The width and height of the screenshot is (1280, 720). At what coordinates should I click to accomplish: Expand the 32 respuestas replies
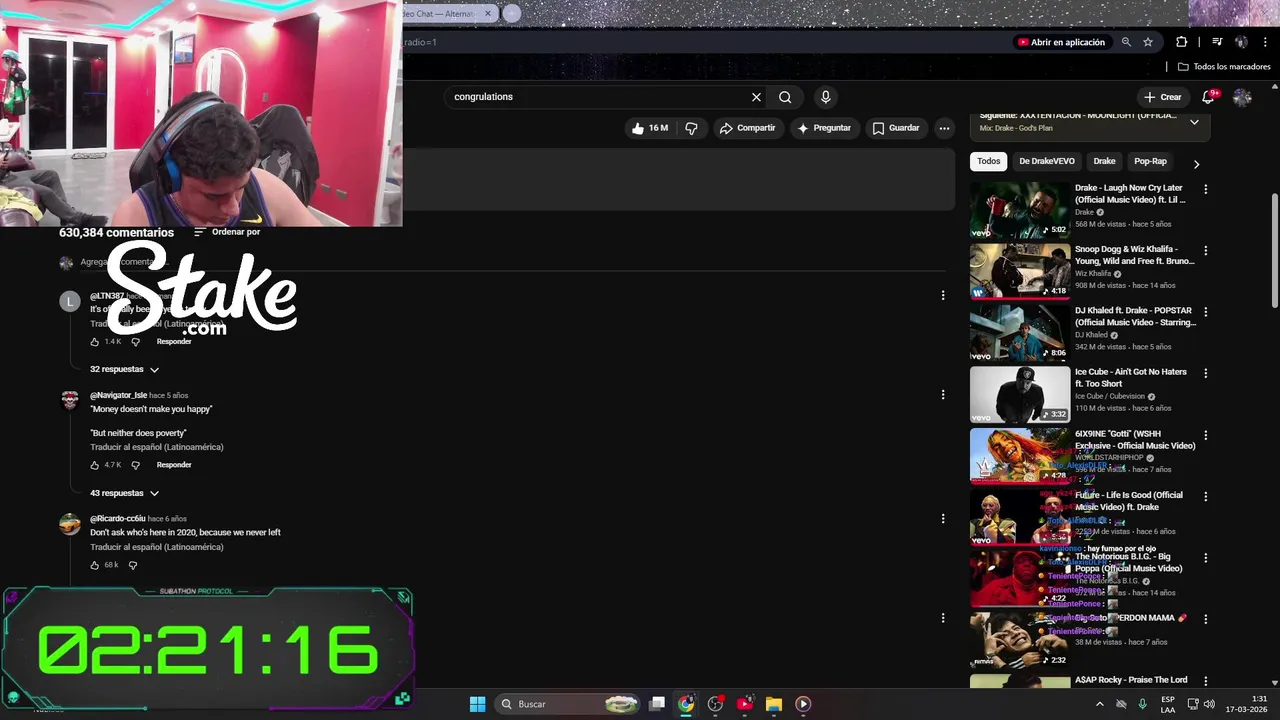tap(125, 369)
